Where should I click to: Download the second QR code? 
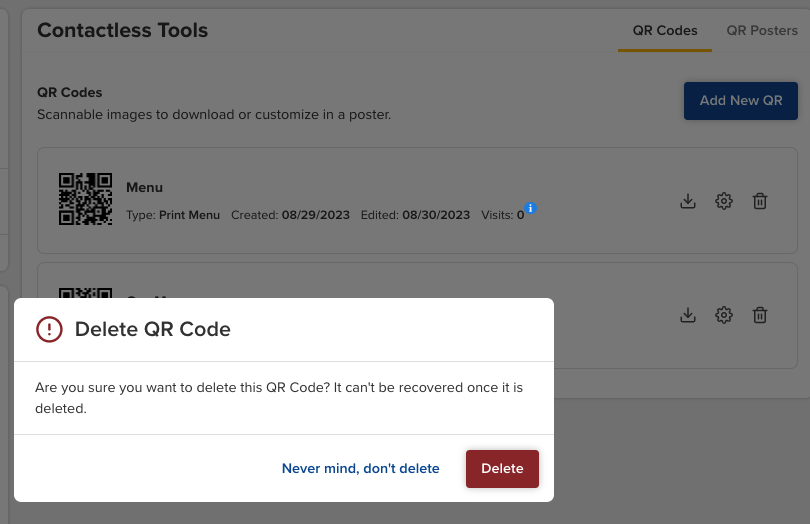pyautogui.click(x=688, y=315)
